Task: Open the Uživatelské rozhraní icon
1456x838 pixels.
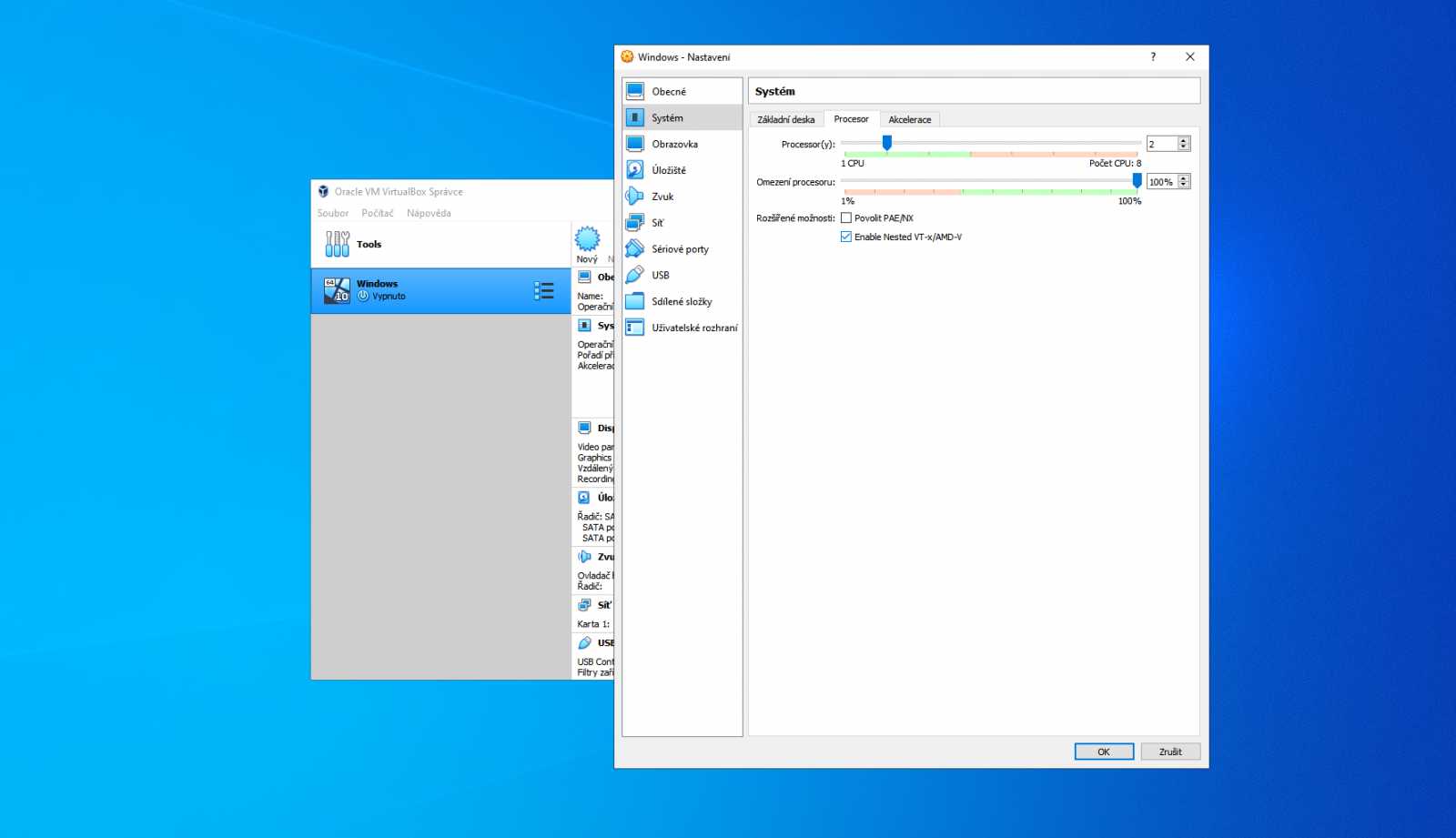Action: click(635, 328)
